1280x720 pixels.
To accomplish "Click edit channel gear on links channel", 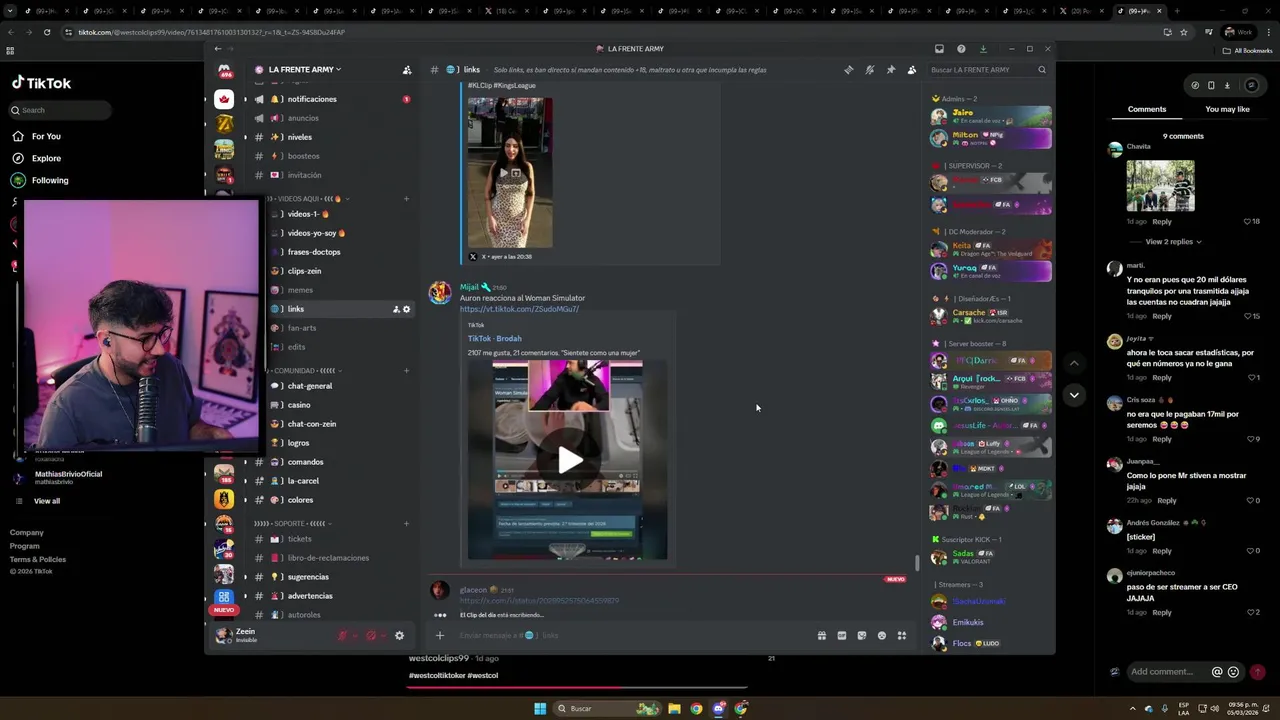I will (406, 309).
